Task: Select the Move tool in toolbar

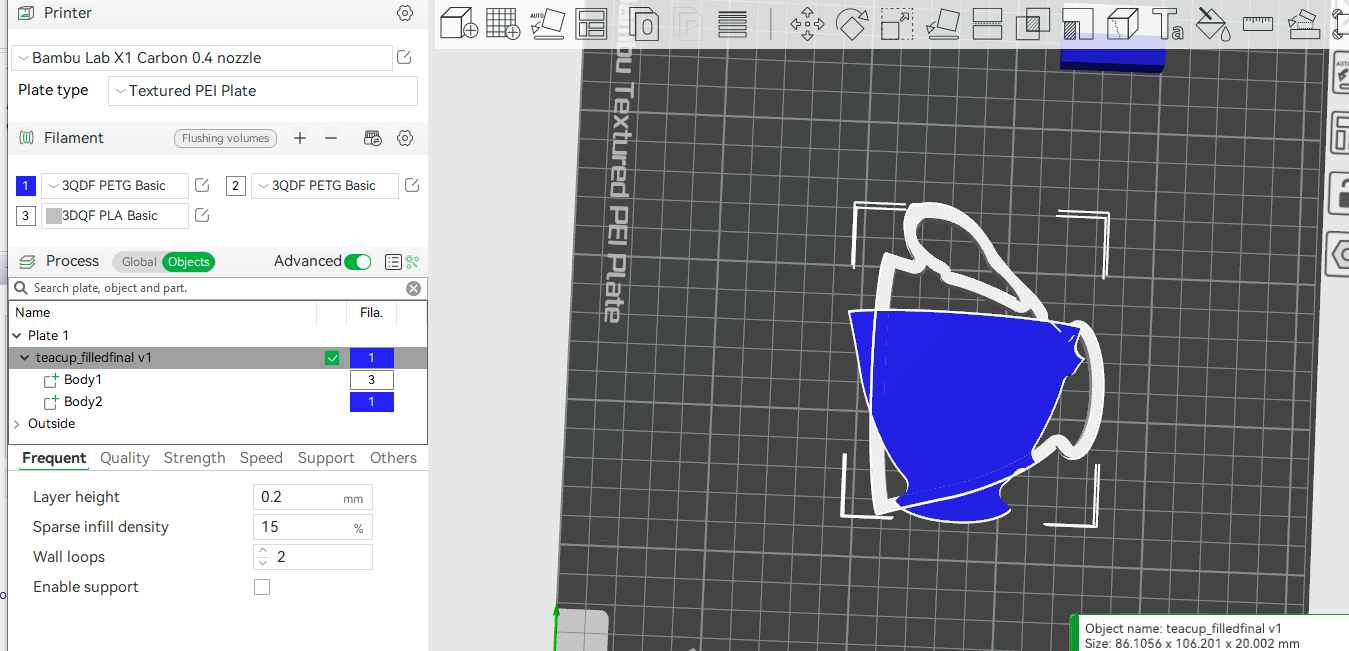Action: pos(807,24)
